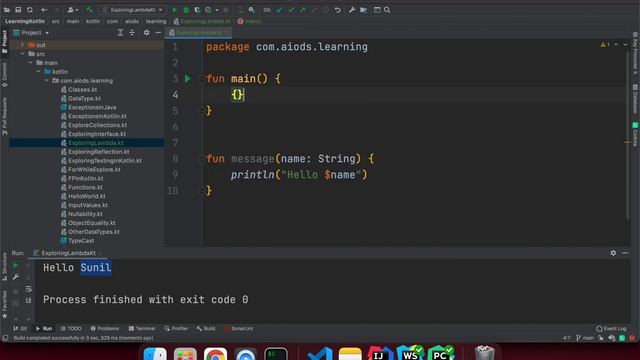Open the ExploringLambdaKt run configuration dropdown
Viewport: 640px width, 360px height.
133,10
